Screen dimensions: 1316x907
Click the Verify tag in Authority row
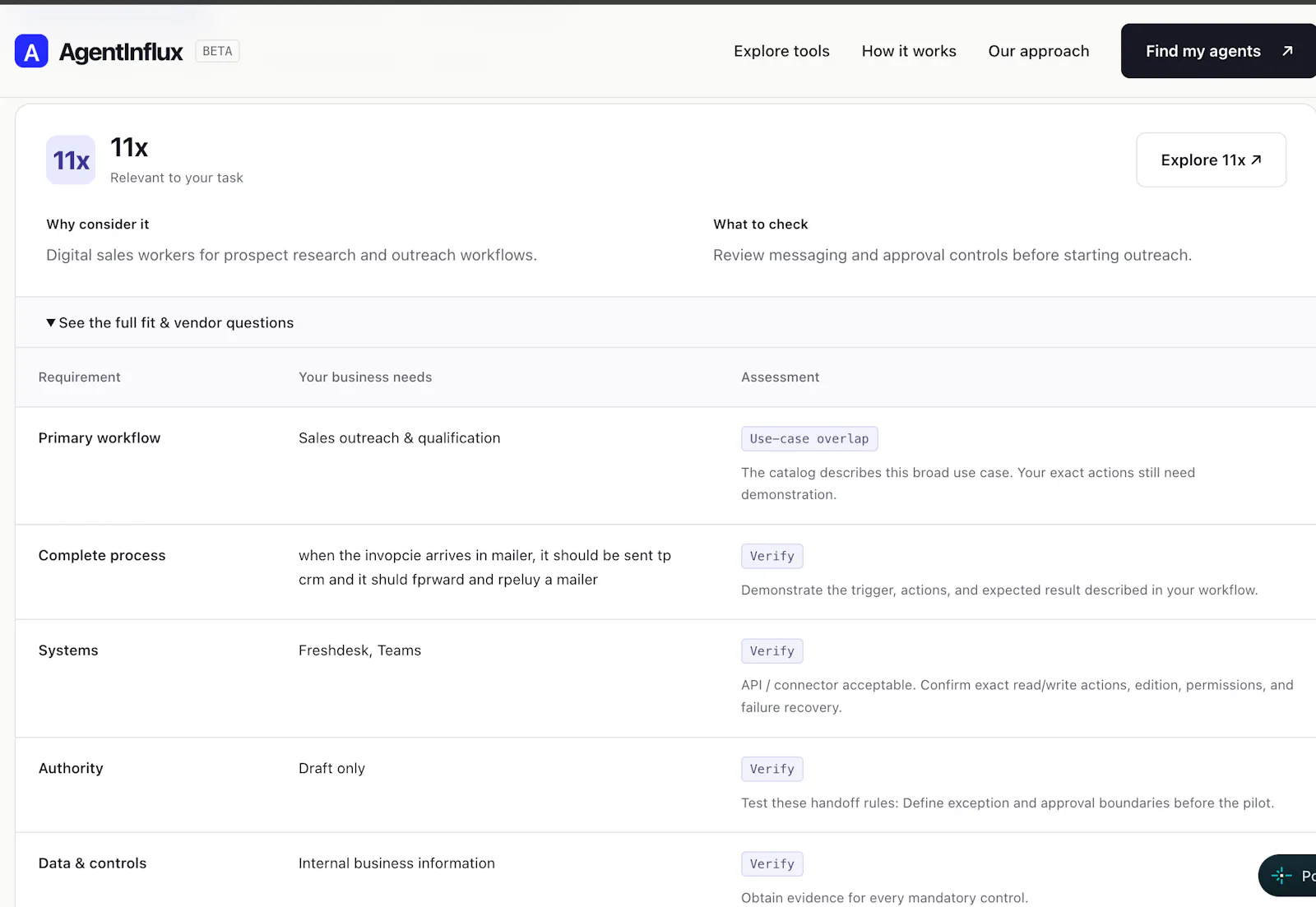point(772,770)
